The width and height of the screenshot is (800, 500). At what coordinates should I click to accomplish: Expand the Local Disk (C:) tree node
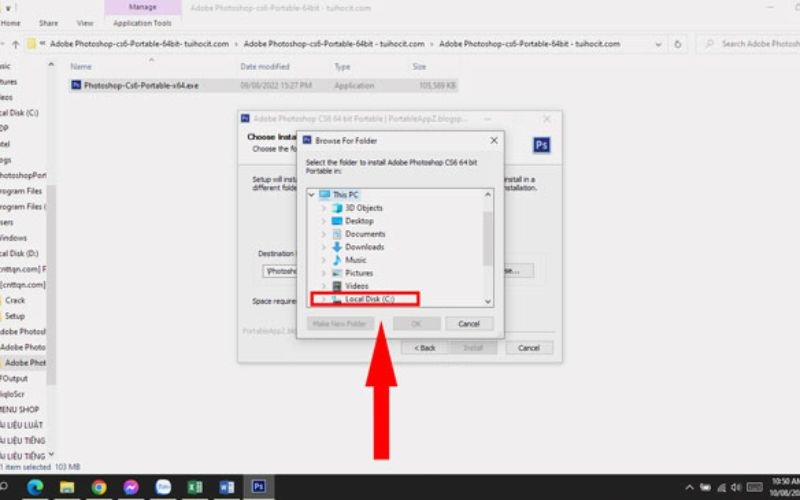(x=323, y=299)
